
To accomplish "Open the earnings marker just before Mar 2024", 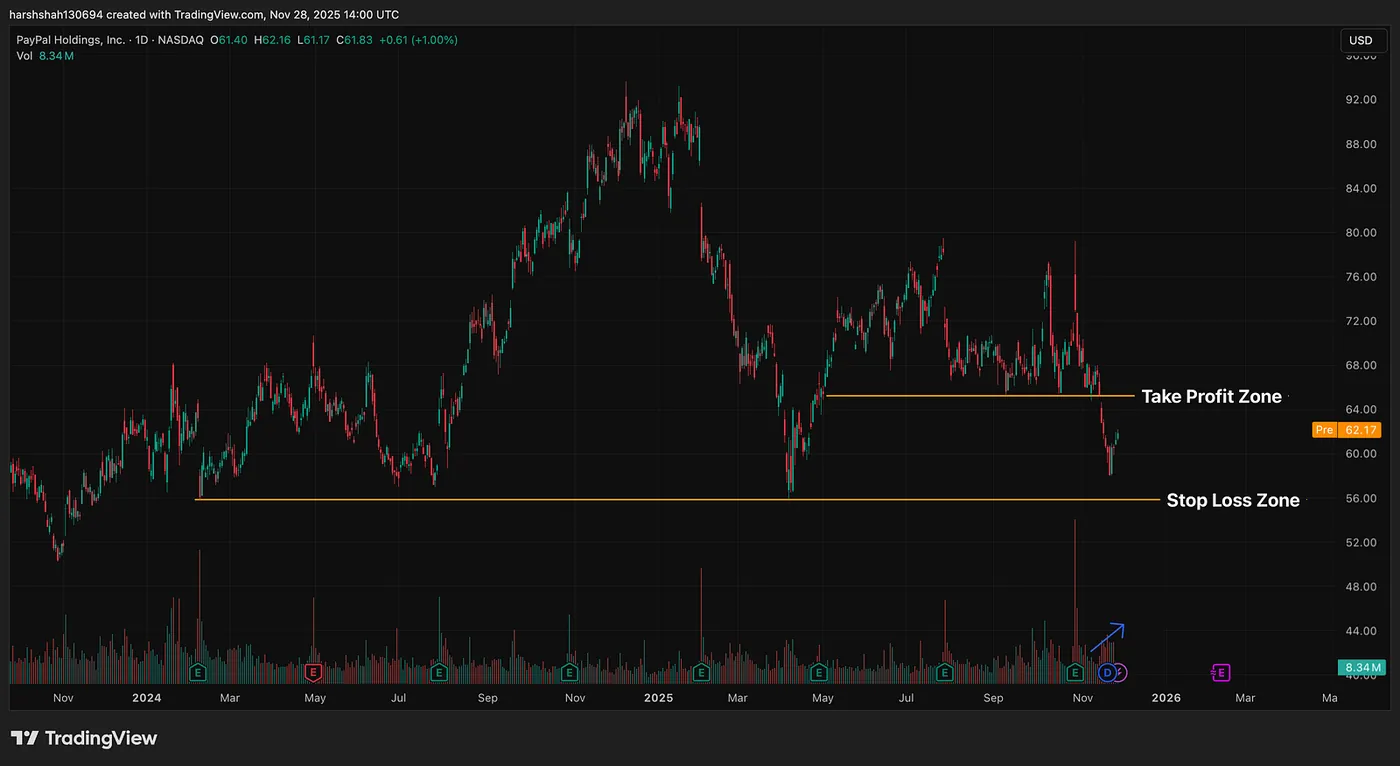I will pos(198,673).
